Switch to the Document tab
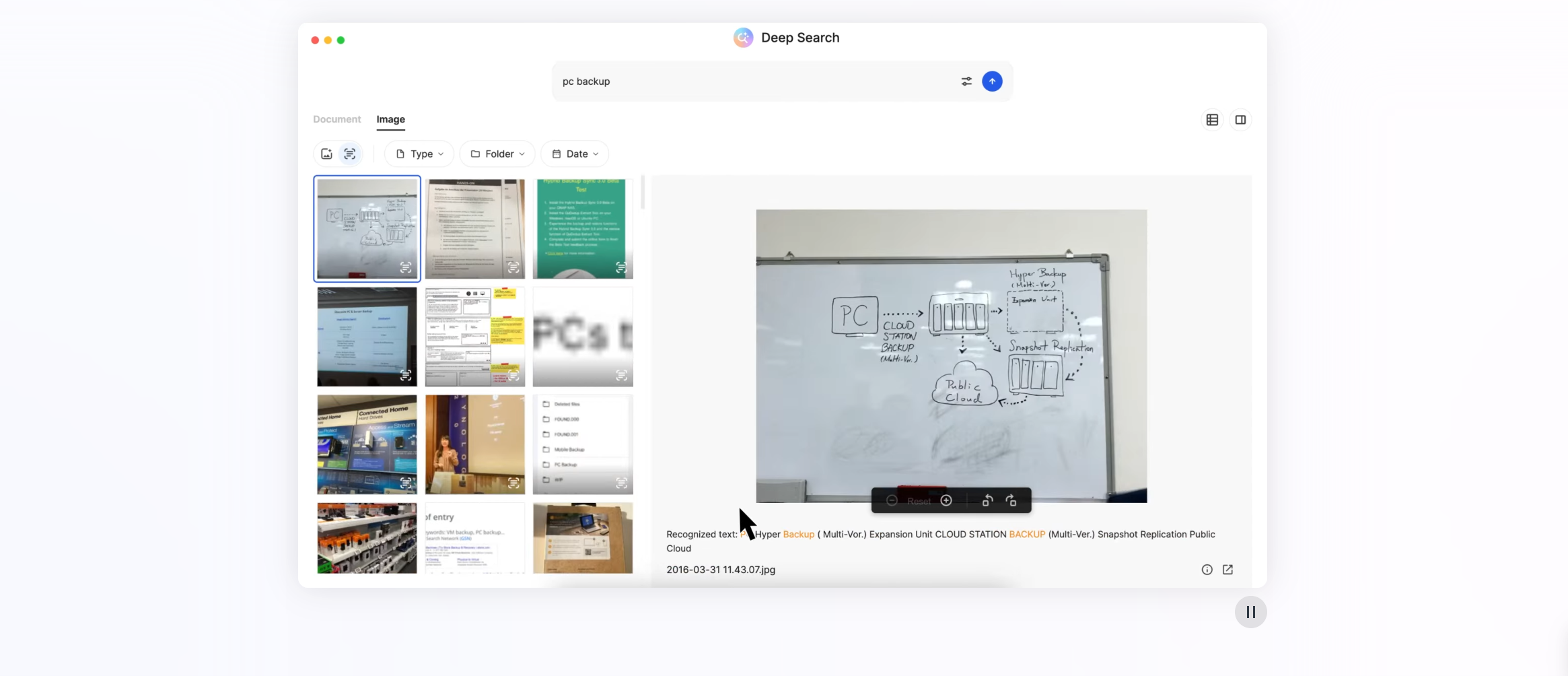Viewport: 1568px width, 676px height. [x=336, y=119]
